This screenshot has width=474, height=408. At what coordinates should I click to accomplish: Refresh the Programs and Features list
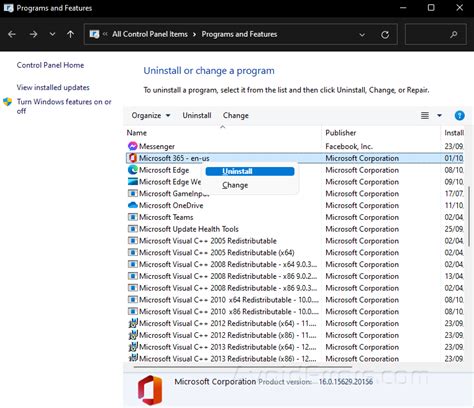pyautogui.click(x=385, y=34)
